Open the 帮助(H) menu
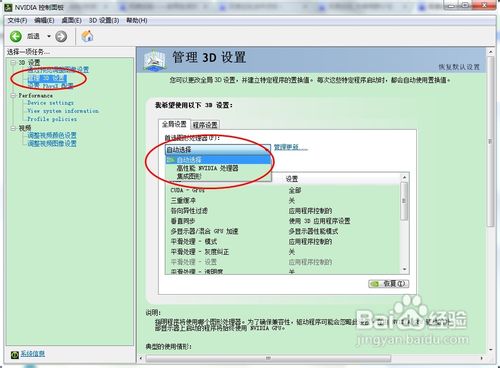500x368 pixels. (137, 20)
